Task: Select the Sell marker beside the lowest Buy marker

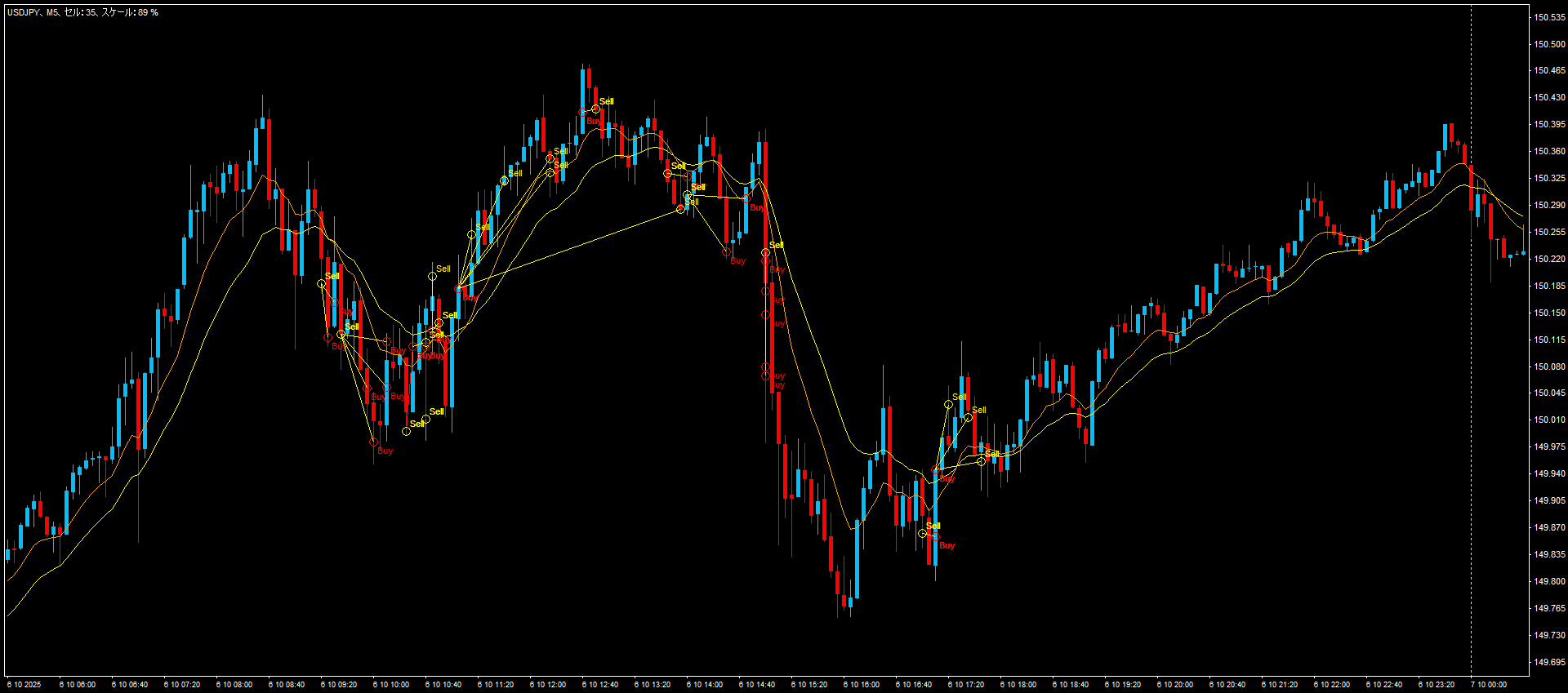Action: [x=933, y=526]
